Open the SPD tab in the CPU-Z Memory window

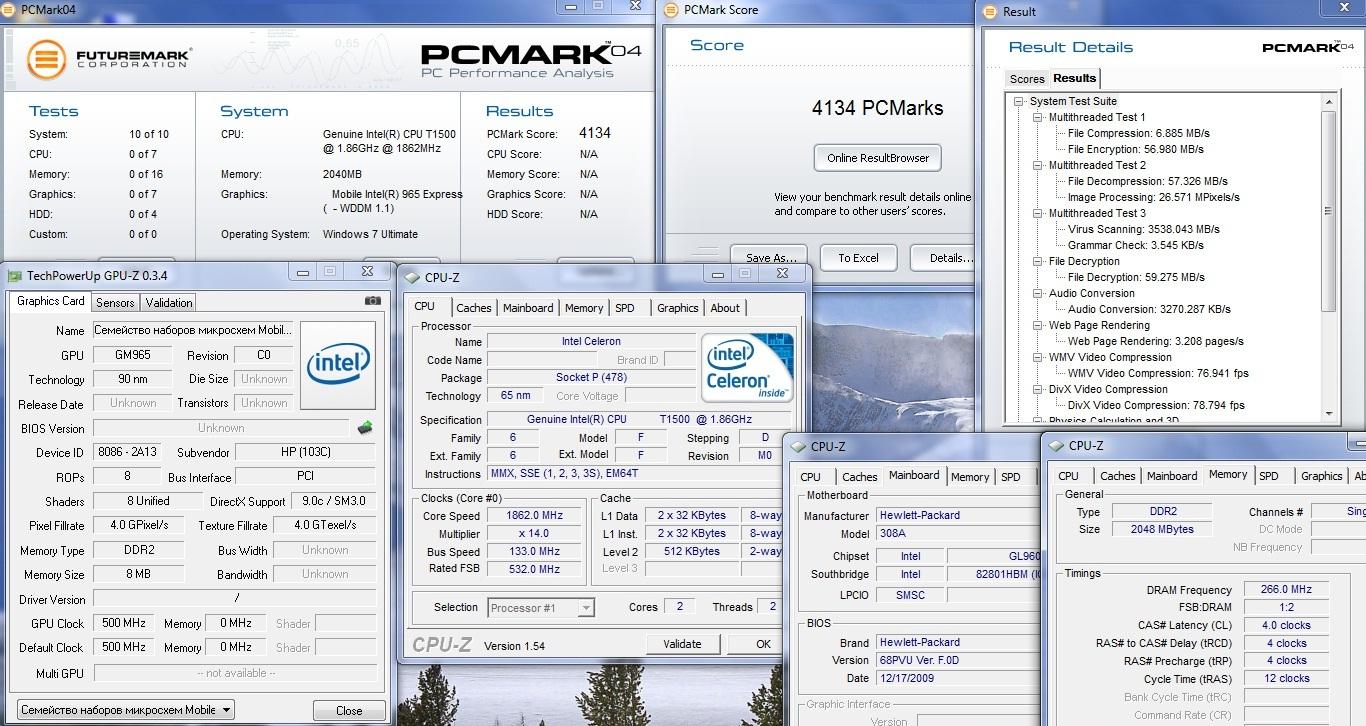(1269, 476)
